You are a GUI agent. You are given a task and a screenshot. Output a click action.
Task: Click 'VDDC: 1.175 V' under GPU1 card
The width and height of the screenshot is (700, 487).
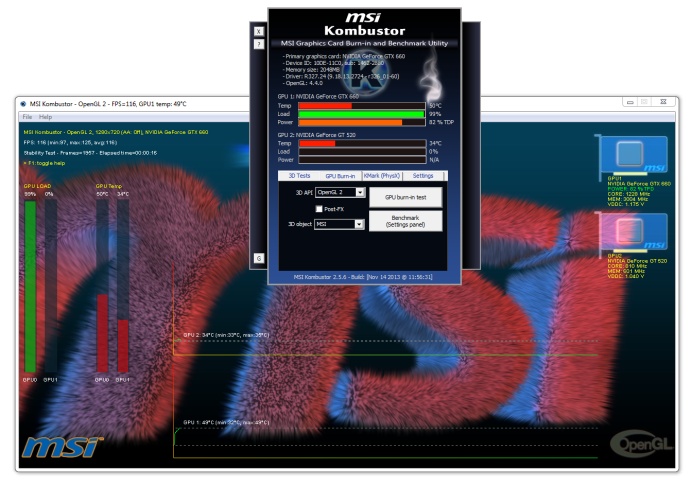click(x=625, y=204)
